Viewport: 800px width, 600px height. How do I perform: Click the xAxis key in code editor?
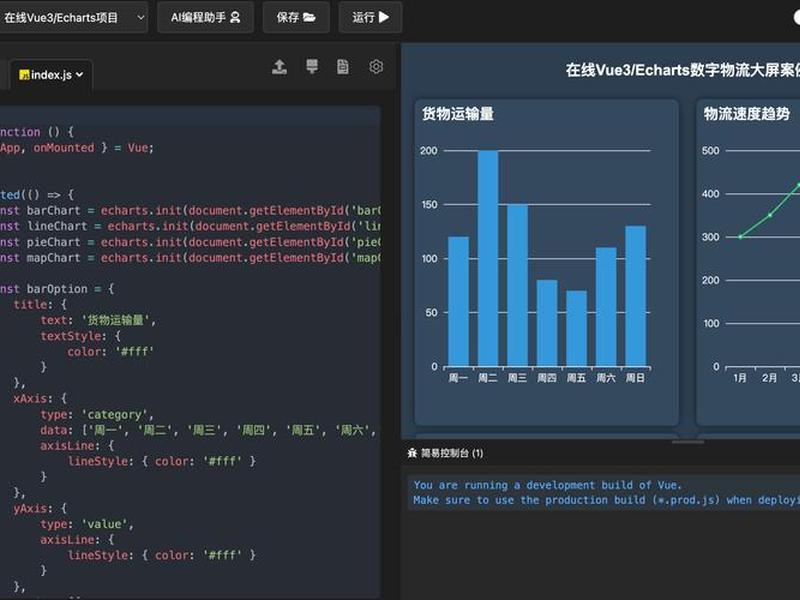click(x=30, y=398)
